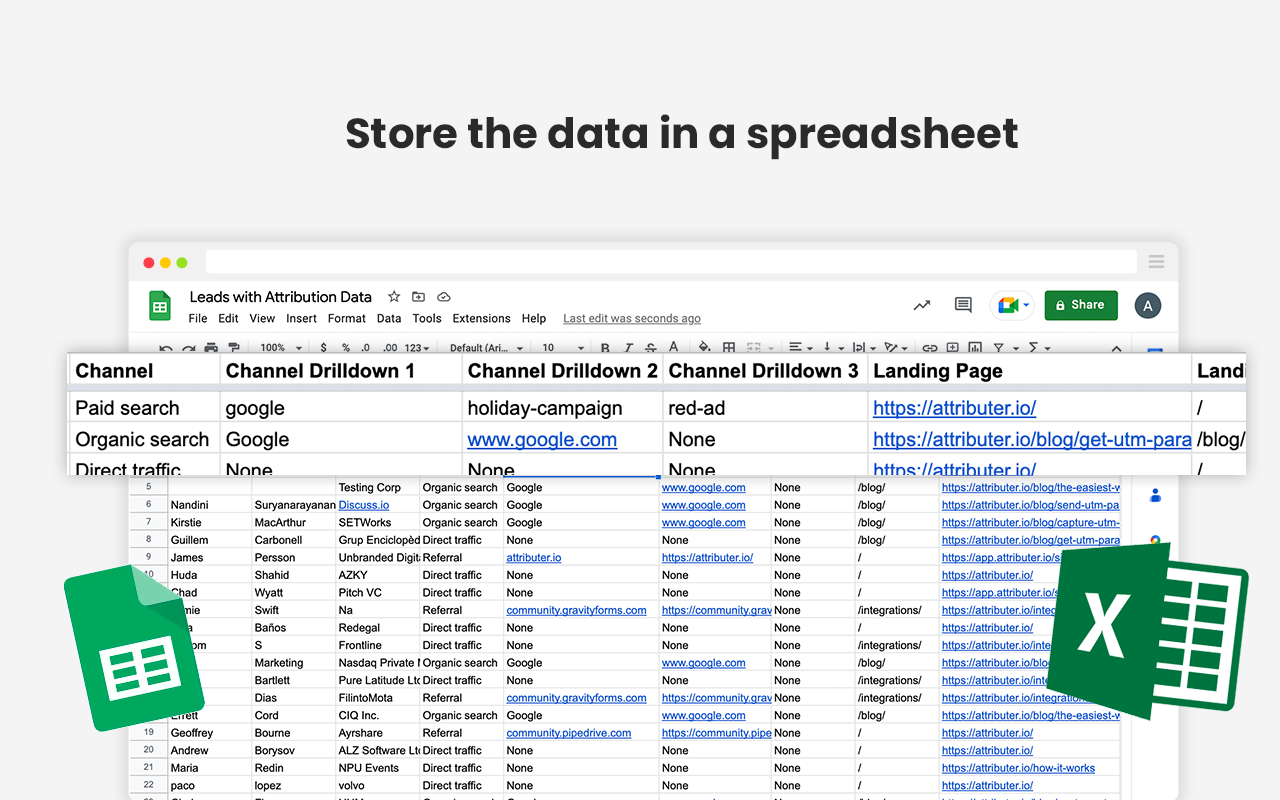Screen dimensions: 1280x800
Task: Click the Undo icon in the toolbar
Action: coord(166,347)
